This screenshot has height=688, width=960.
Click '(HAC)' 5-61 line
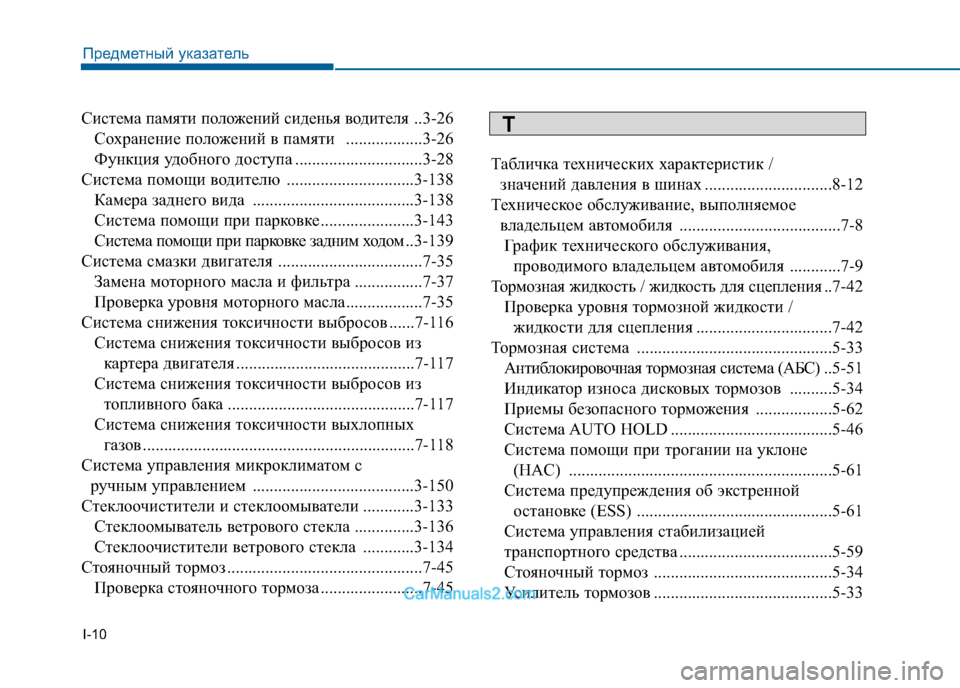tap(688, 470)
